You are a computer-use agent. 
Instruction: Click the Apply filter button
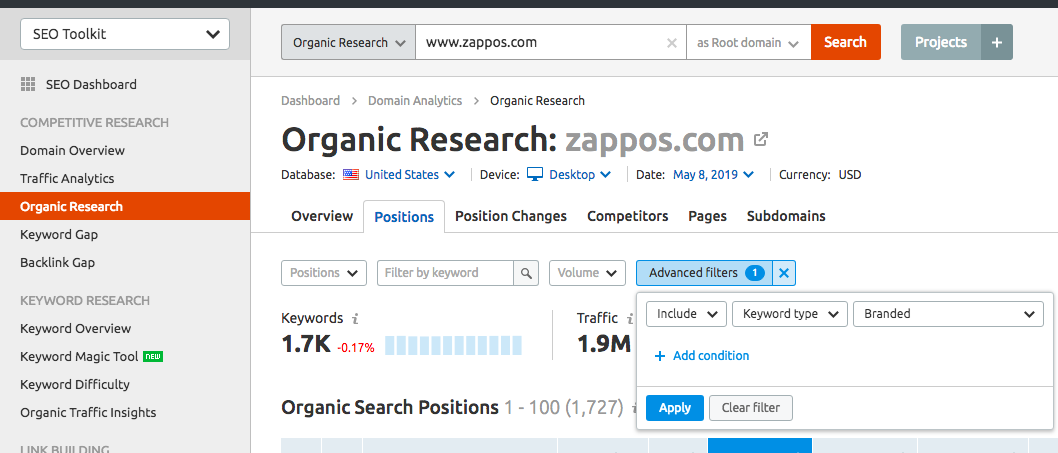[x=675, y=408]
